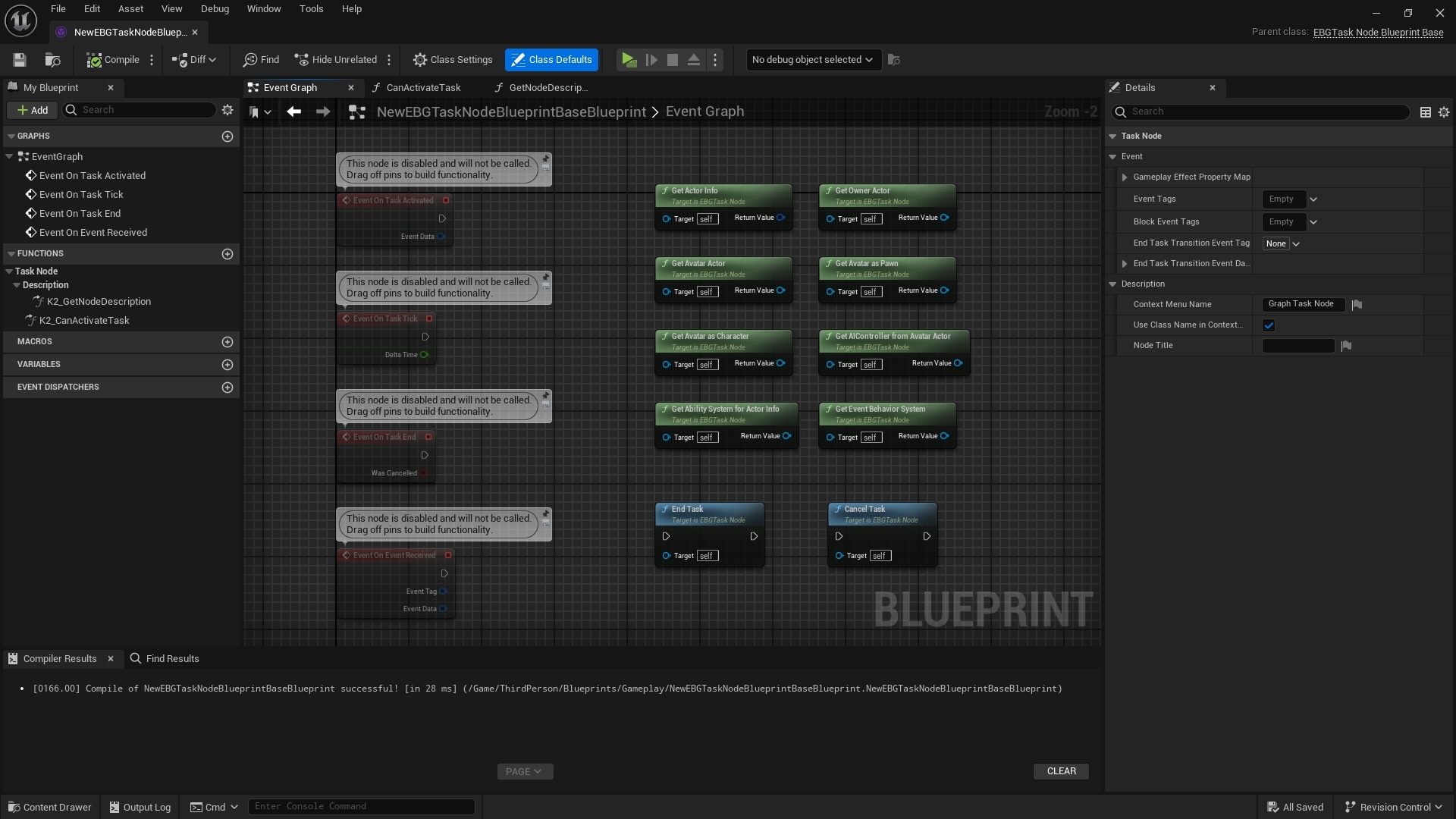Open the Debug menu
This screenshot has height=819, width=1456.
coord(215,8)
